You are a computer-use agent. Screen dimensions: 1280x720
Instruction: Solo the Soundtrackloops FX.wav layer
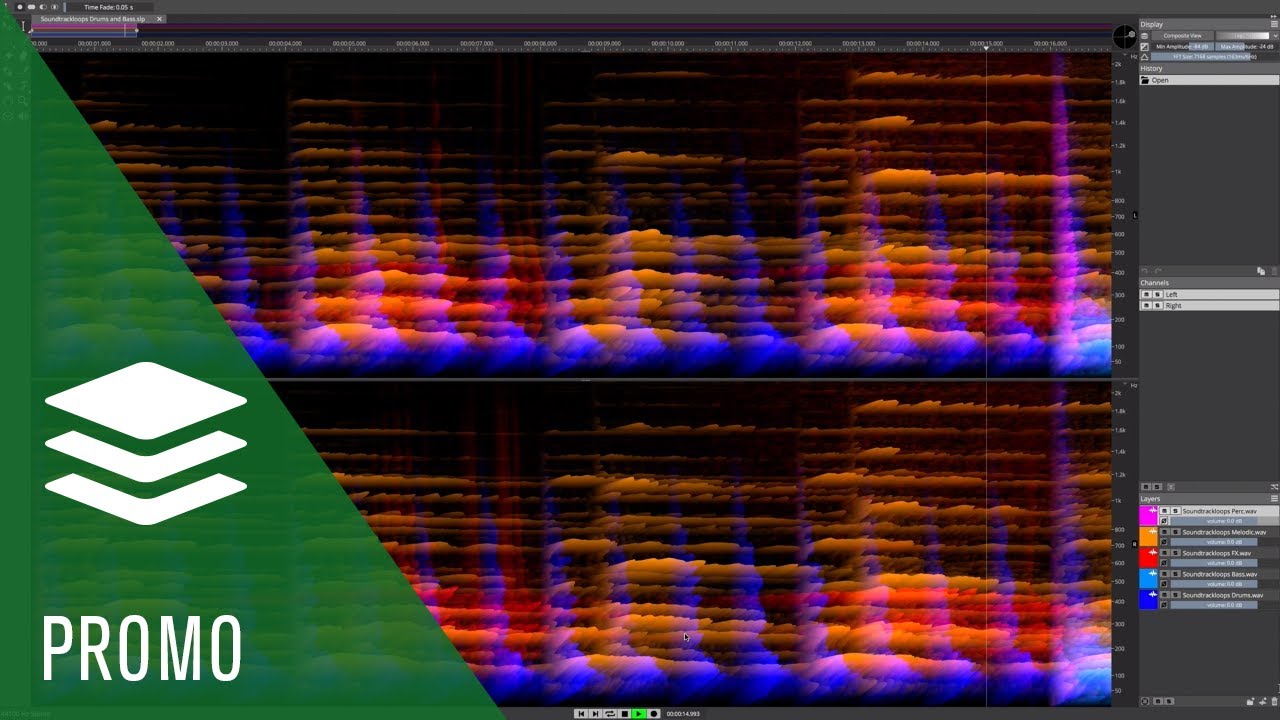(x=1175, y=553)
